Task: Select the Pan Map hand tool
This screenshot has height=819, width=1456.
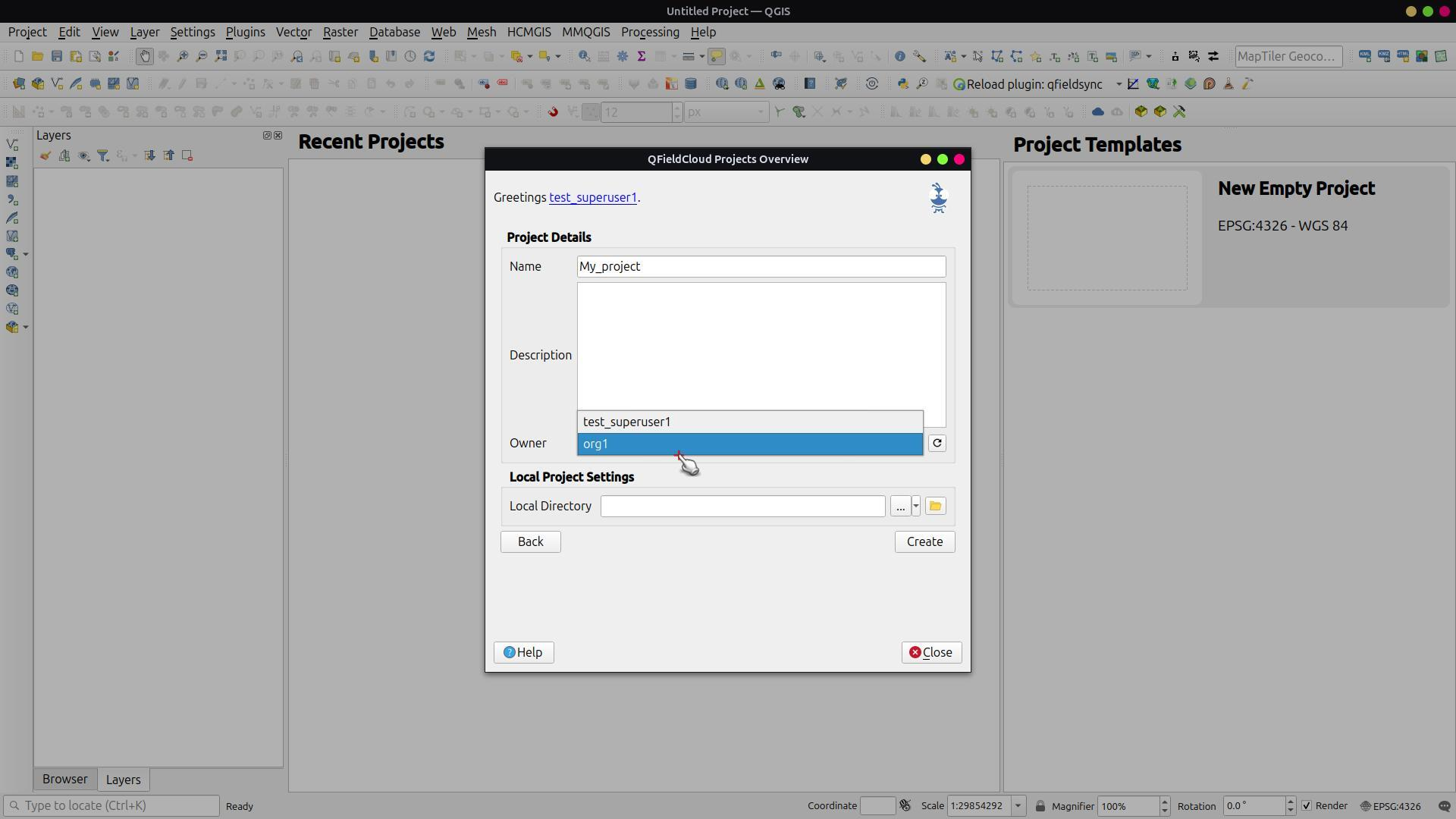Action: pos(144,56)
